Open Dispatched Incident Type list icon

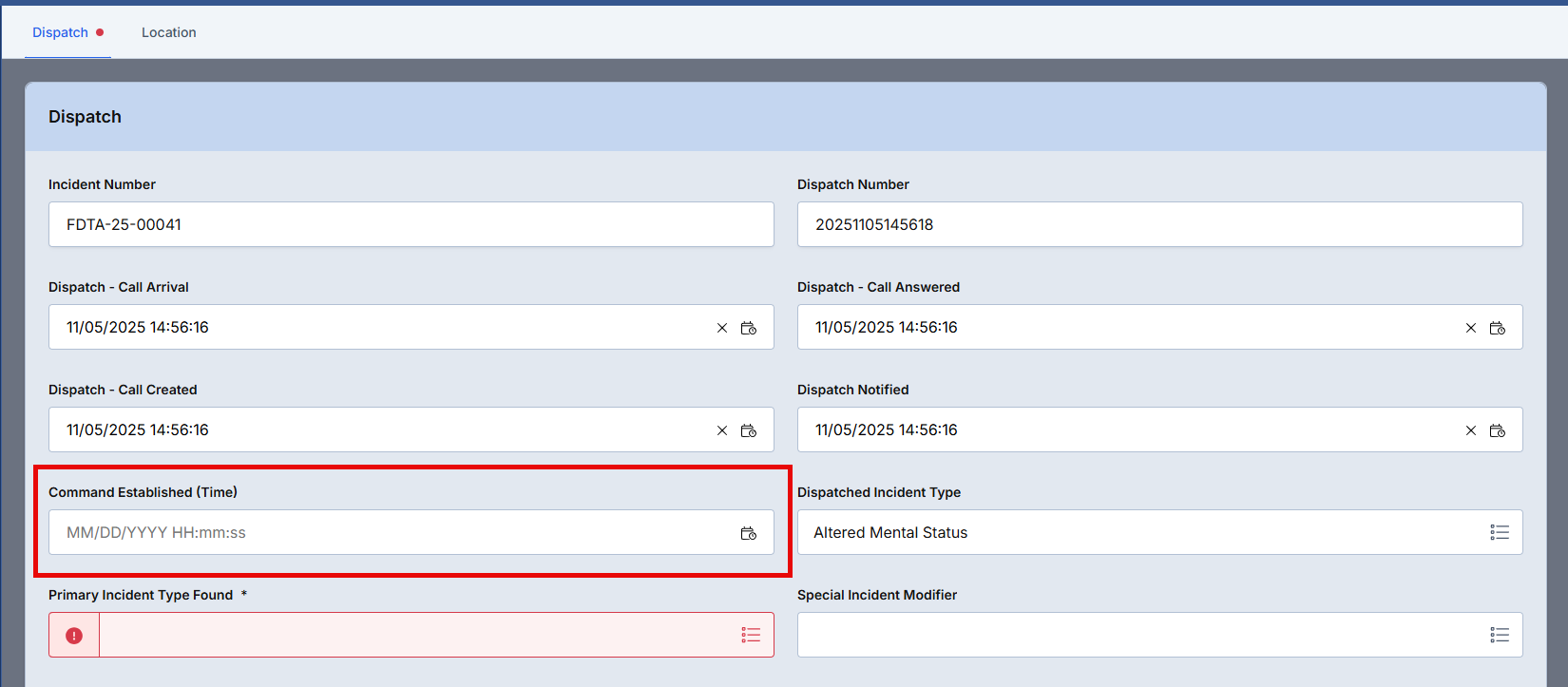(1500, 533)
